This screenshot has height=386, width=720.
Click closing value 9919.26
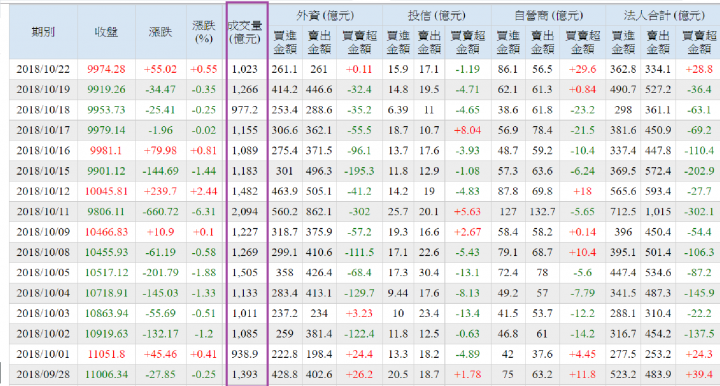106,90
